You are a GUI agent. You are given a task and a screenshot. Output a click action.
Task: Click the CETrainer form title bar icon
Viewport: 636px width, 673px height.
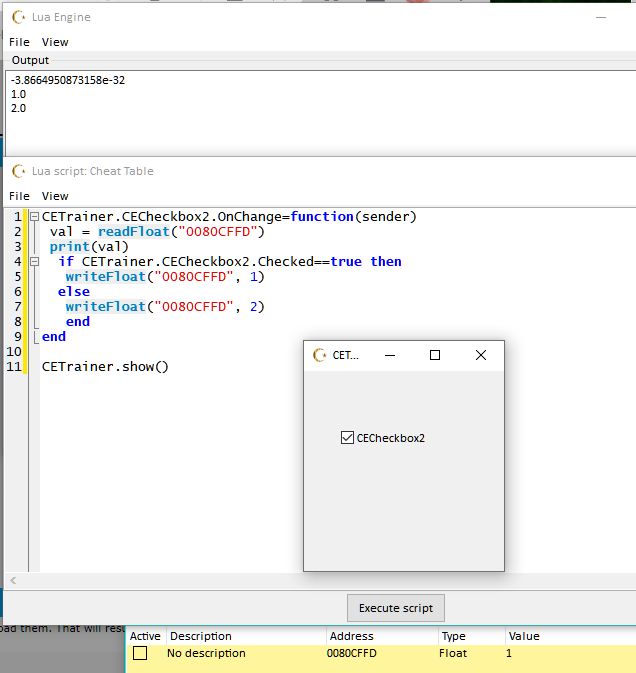(x=320, y=355)
